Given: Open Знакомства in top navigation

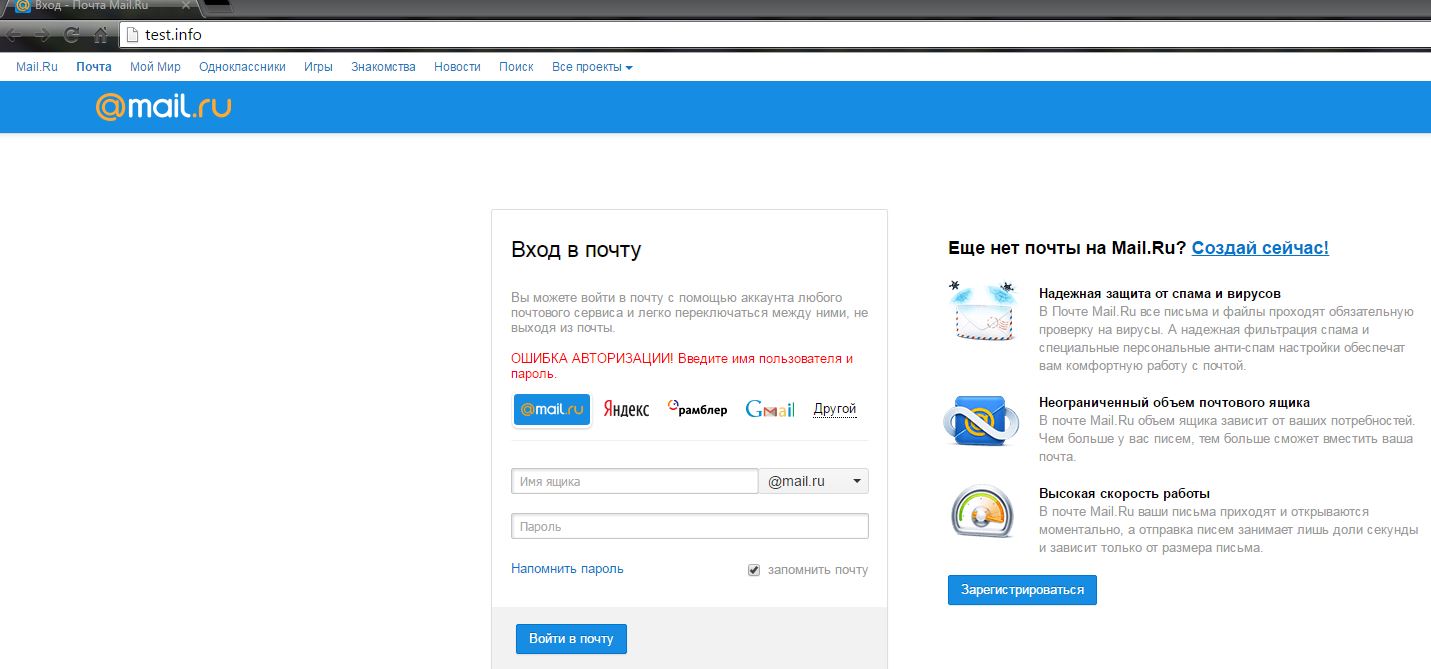Looking at the screenshot, I should coord(383,67).
